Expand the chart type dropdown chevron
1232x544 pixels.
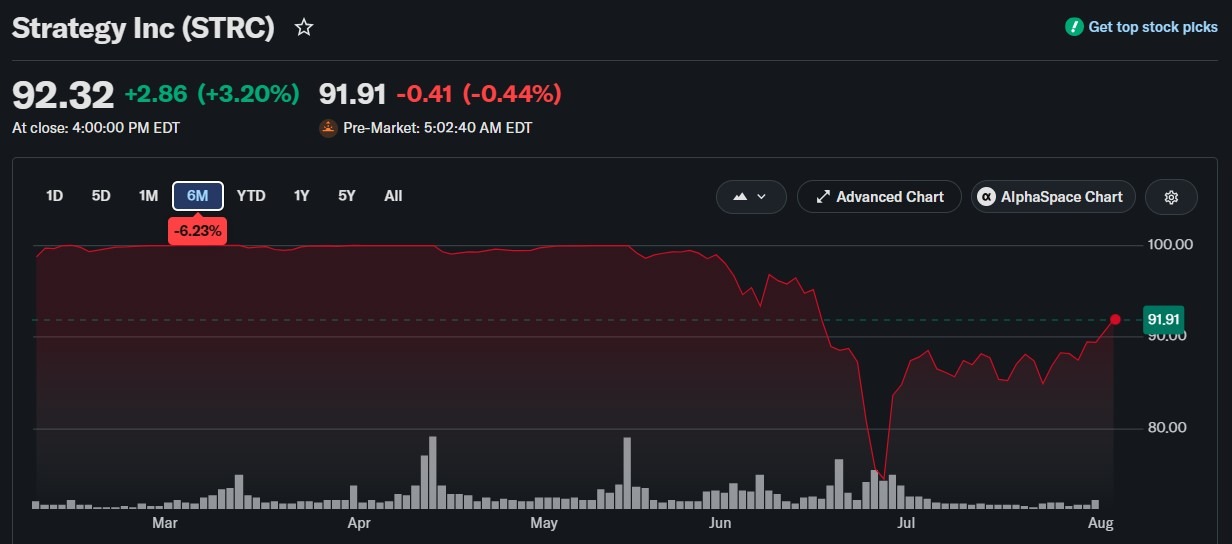764,197
